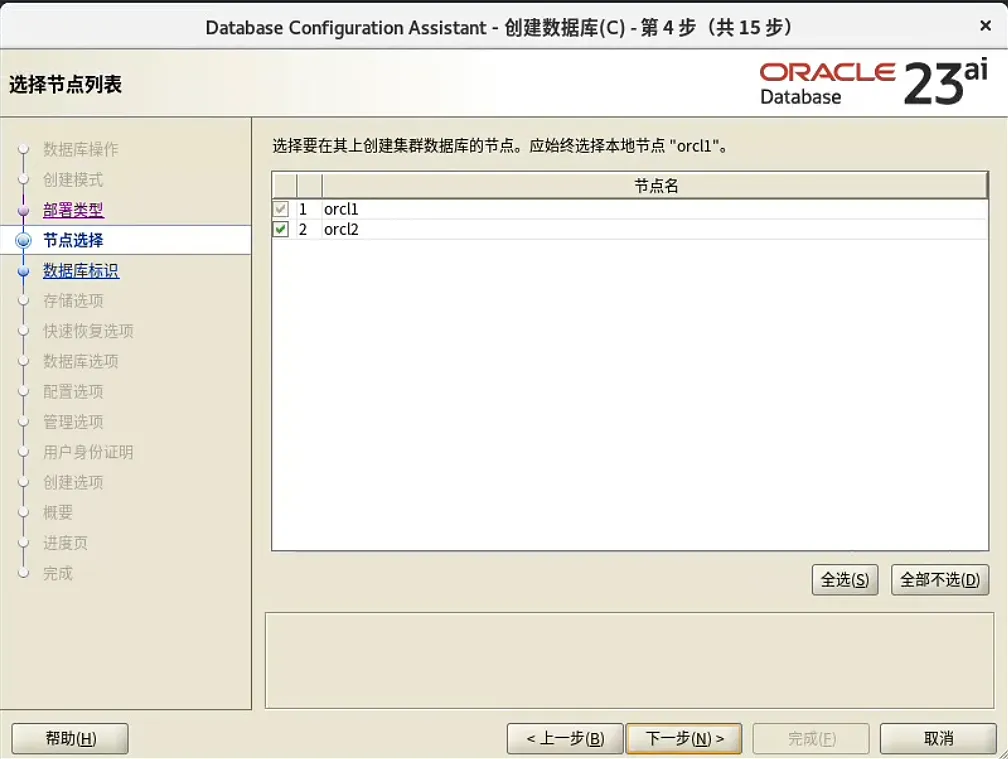Screen dimensions: 1008x759
Task: Click the blue step indicator beside 节点选择
Action: [25, 240]
